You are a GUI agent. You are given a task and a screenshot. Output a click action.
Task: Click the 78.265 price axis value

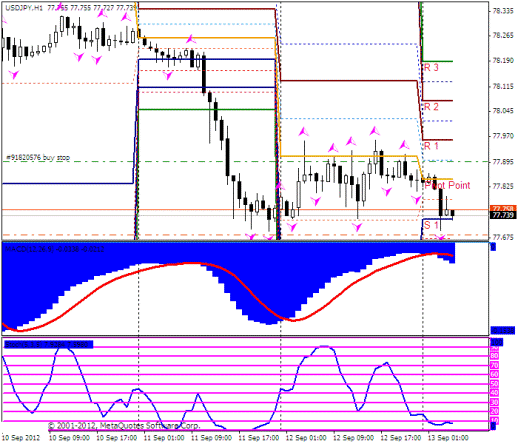tap(502, 36)
